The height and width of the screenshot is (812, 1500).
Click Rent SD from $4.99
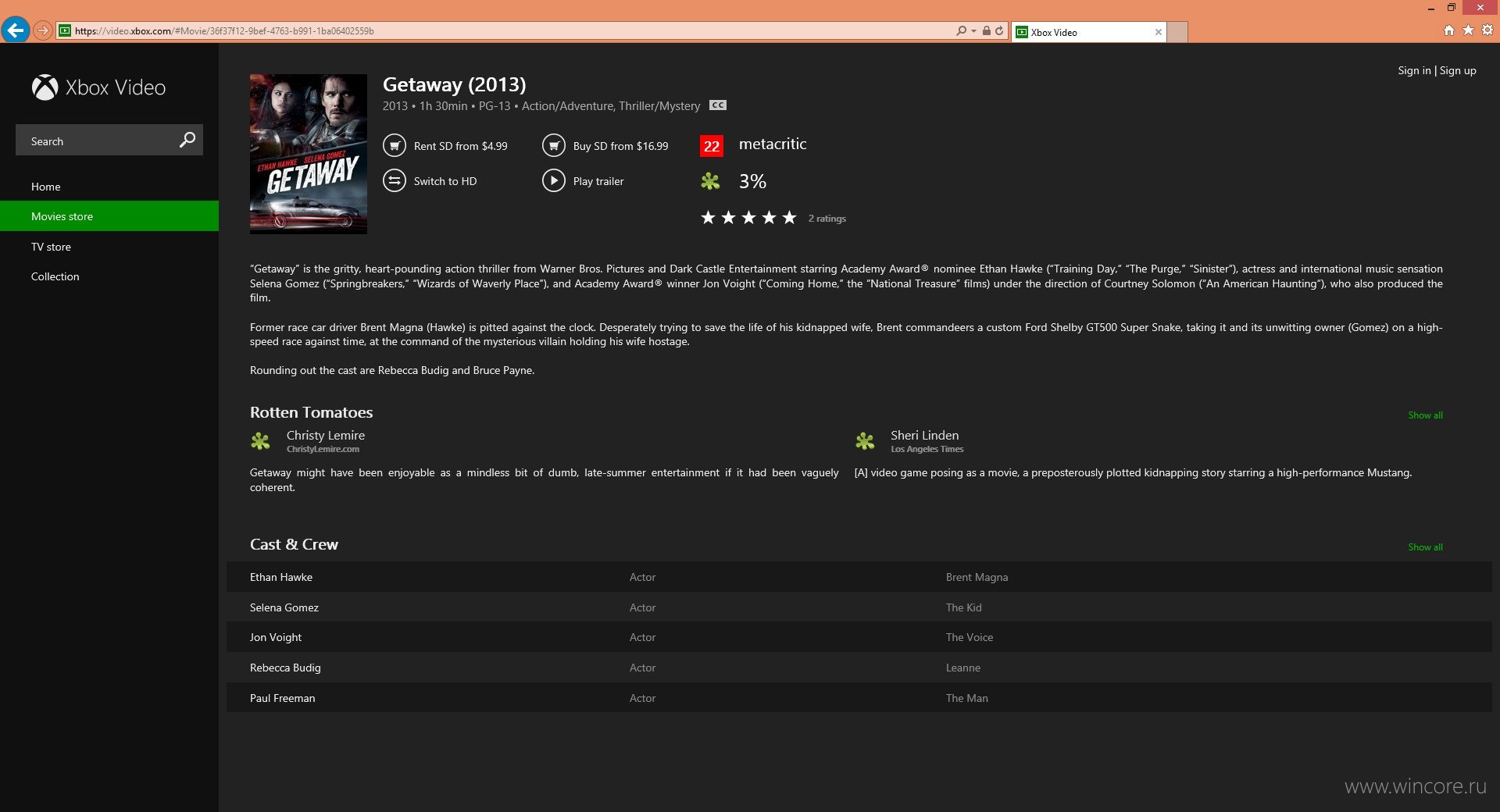coord(460,146)
